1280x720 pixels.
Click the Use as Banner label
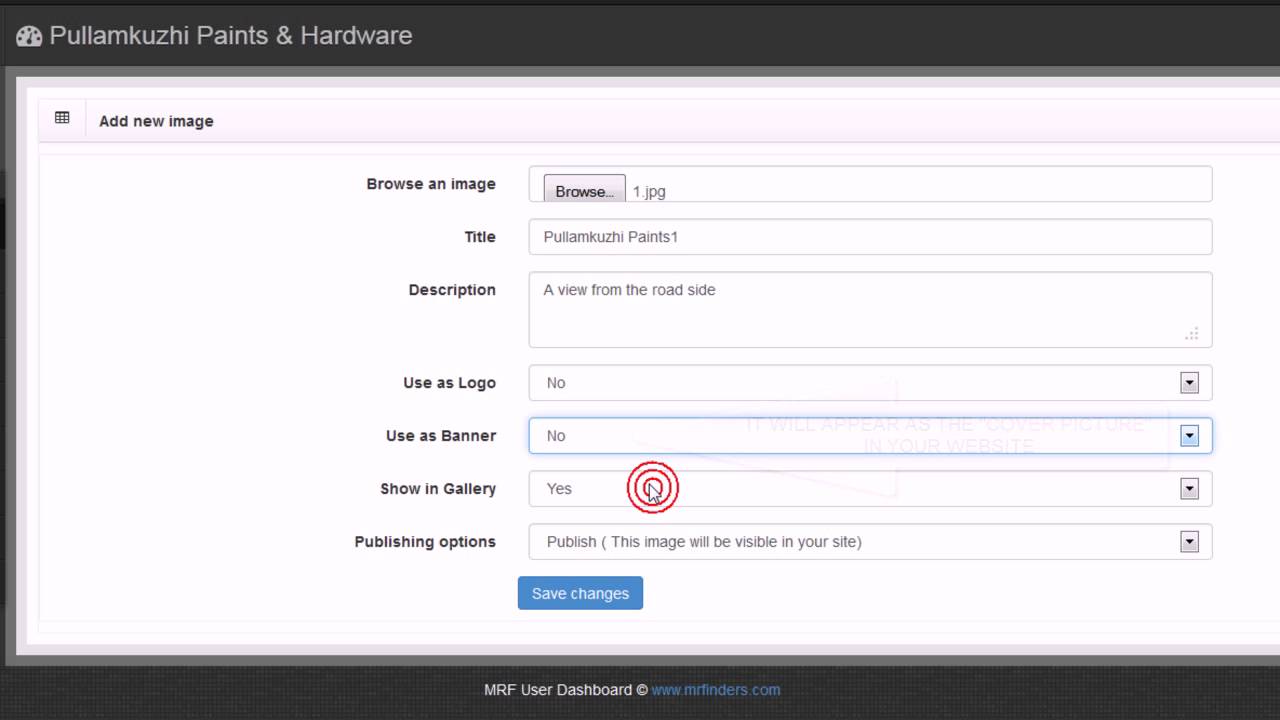tap(441, 436)
